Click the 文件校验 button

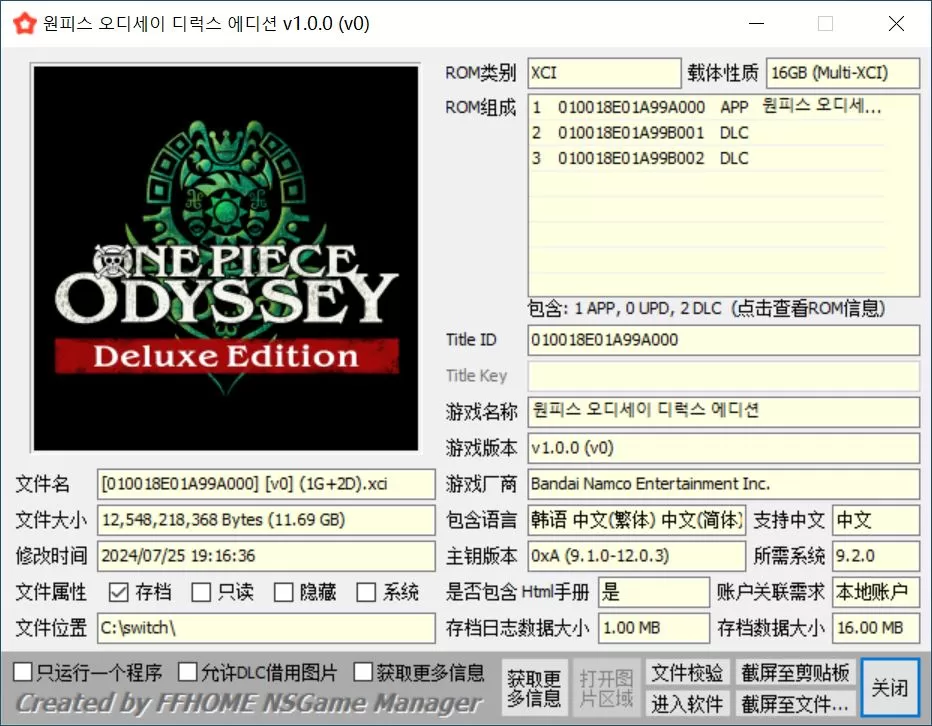pyautogui.click(x=686, y=674)
